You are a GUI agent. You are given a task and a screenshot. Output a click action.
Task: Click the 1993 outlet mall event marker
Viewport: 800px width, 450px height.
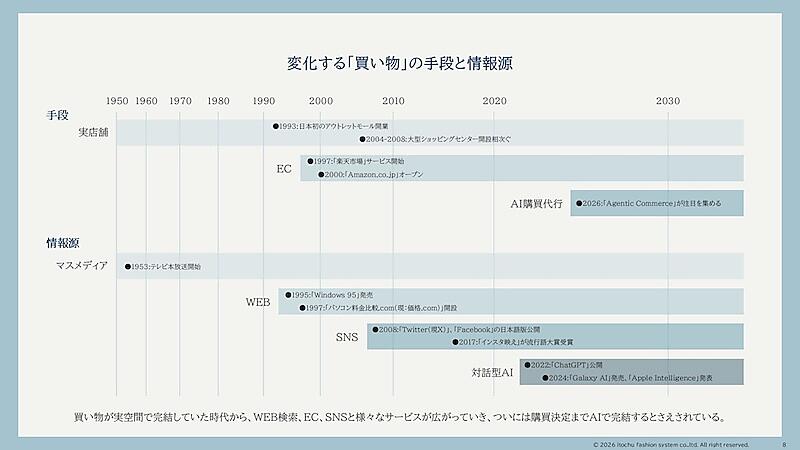pyautogui.click(x=331, y=126)
